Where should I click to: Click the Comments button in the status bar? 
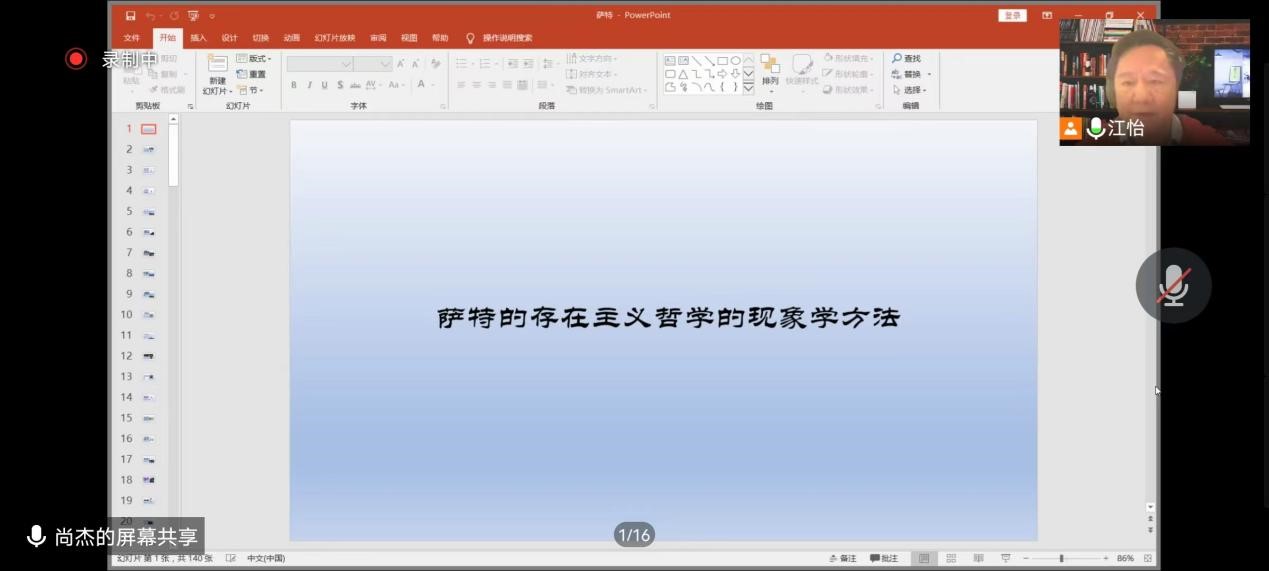click(884, 558)
